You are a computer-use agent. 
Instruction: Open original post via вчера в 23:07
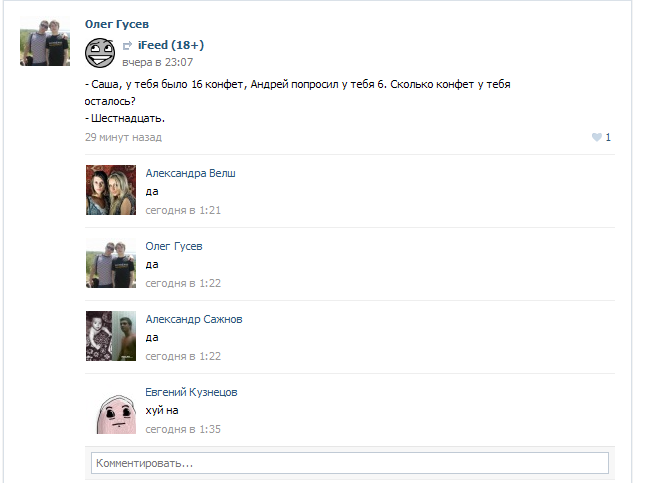pos(157,62)
